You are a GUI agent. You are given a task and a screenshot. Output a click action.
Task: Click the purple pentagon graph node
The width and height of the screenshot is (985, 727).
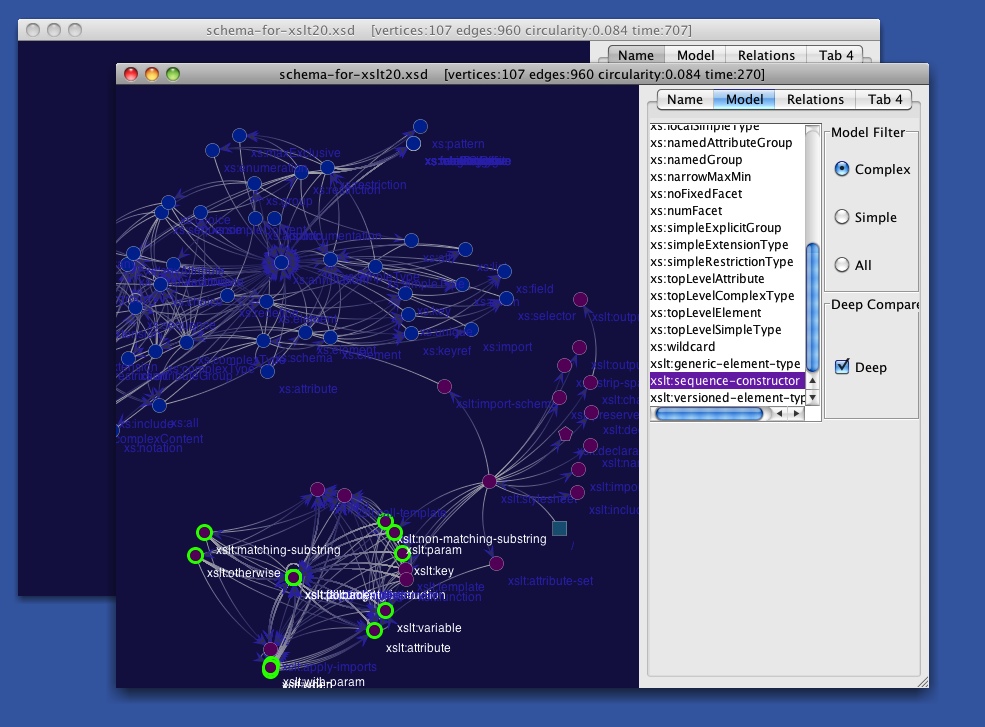point(565,434)
